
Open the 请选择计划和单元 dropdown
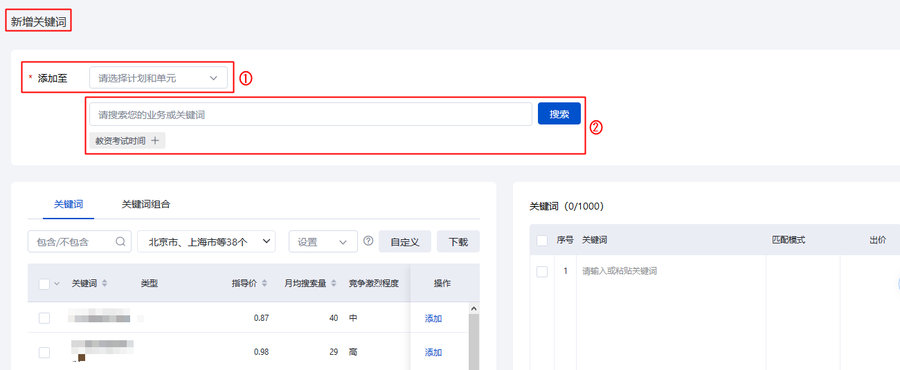158,78
